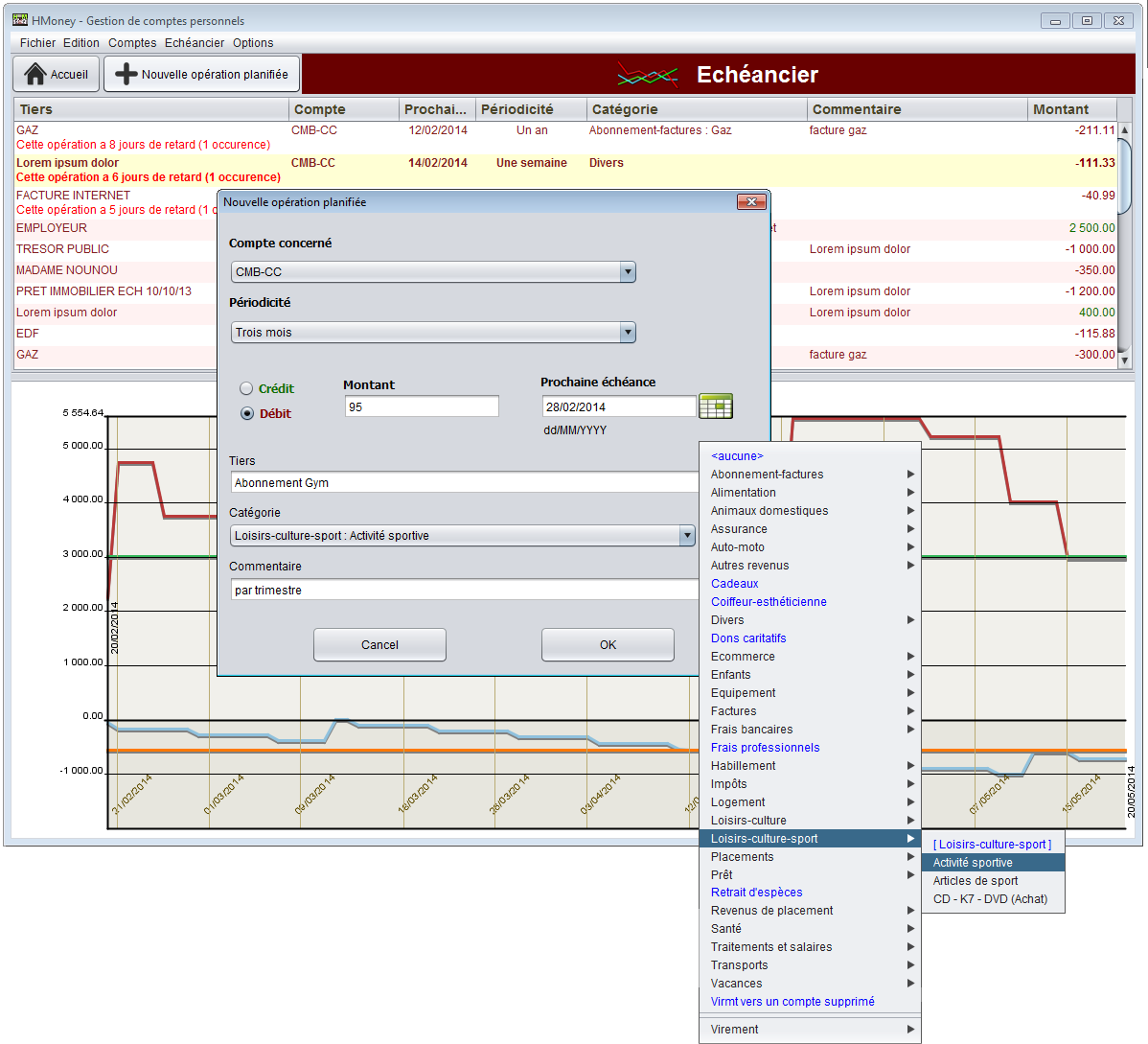Select the Crédit radio button
The width and height of the screenshot is (1148, 1044).
(x=246, y=388)
